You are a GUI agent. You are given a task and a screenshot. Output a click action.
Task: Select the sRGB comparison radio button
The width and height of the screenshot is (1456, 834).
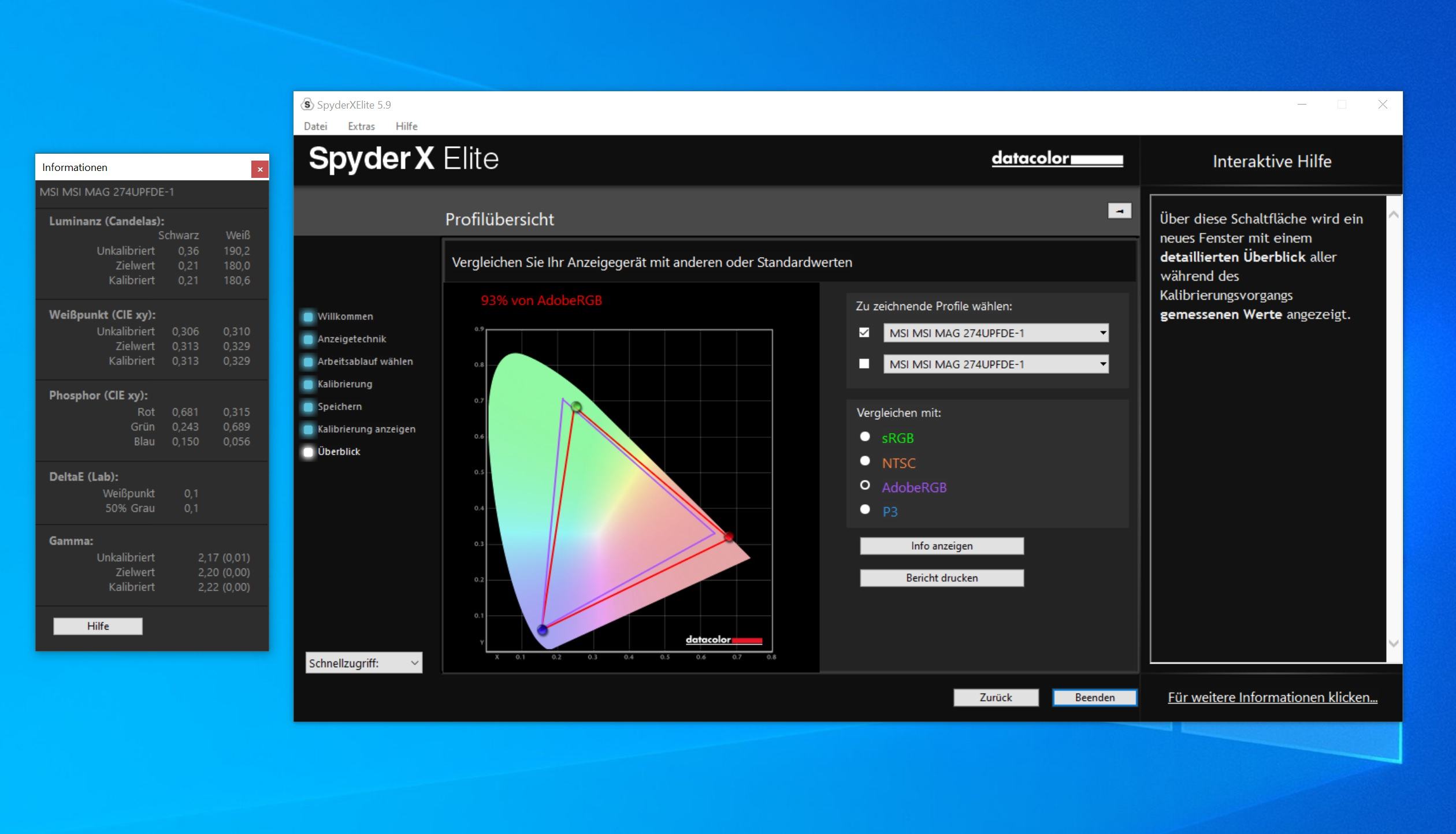coord(864,437)
